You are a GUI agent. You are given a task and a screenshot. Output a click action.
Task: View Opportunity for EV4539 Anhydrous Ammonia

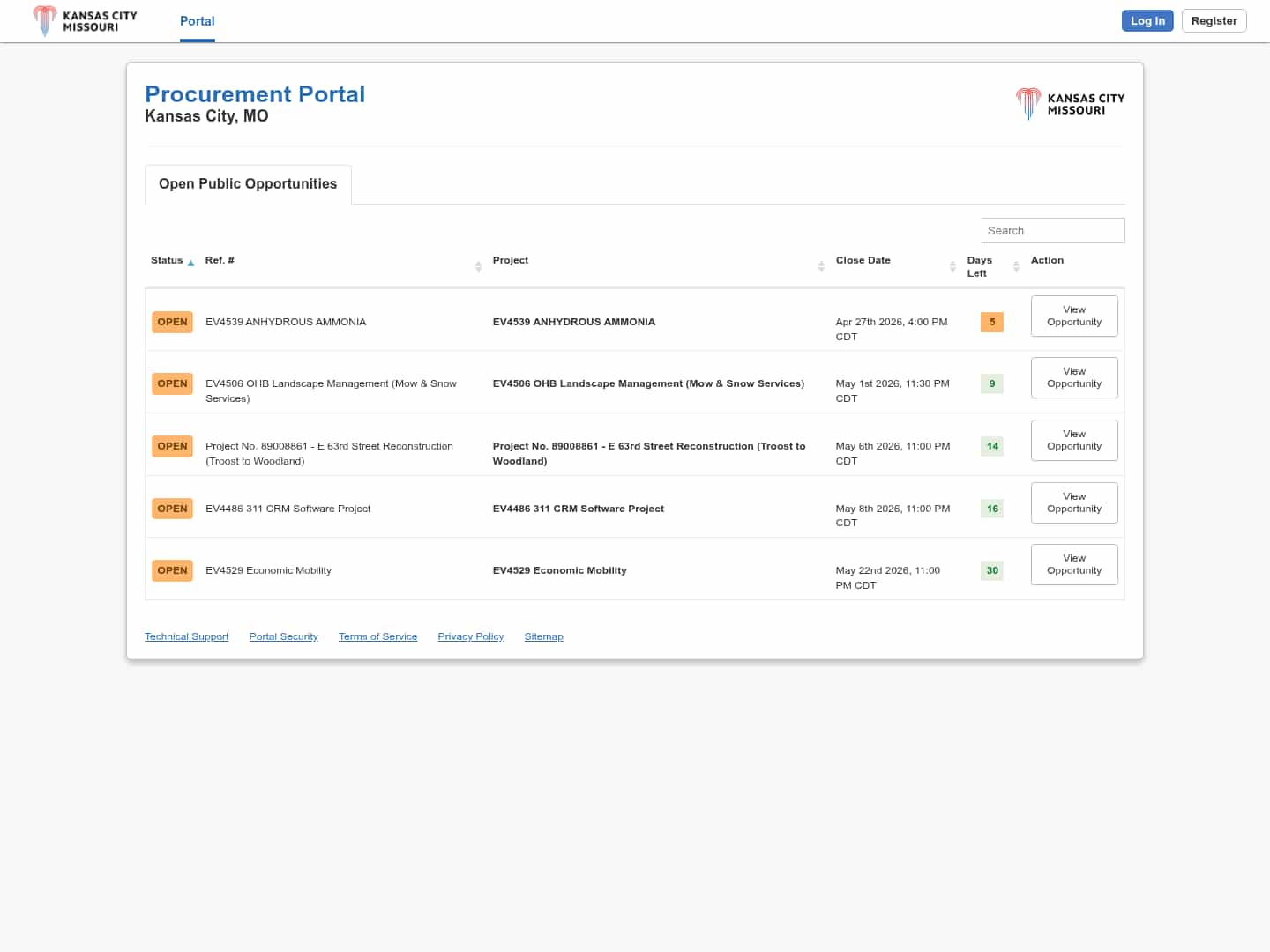pos(1073,316)
